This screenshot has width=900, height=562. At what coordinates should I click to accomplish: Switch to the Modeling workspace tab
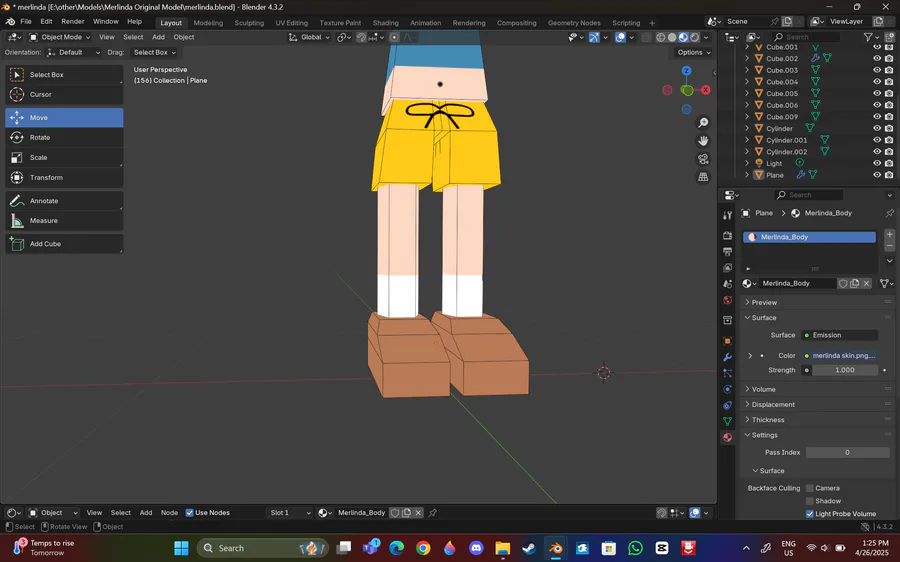click(208, 23)
